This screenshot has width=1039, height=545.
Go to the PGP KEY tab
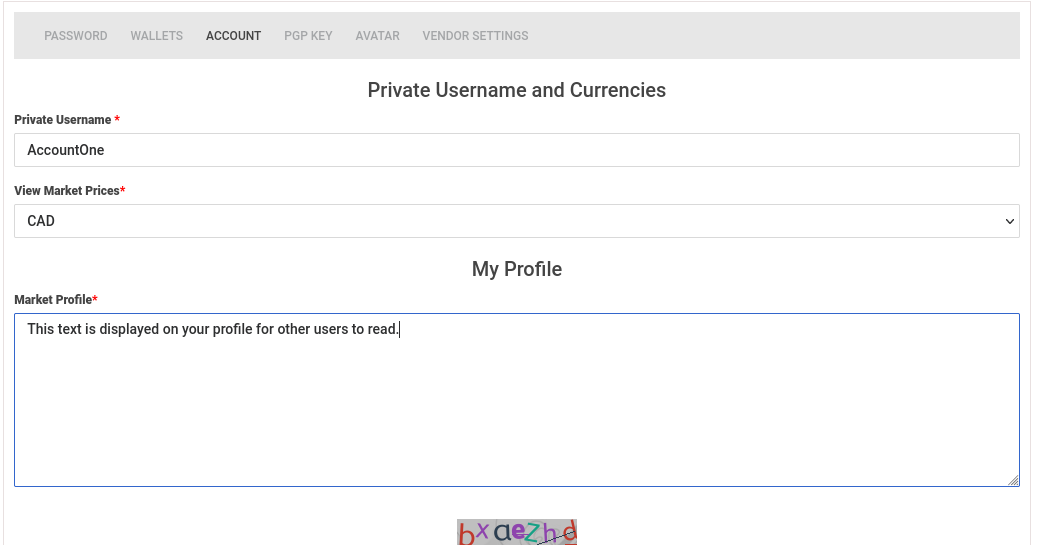pos(308,36)
